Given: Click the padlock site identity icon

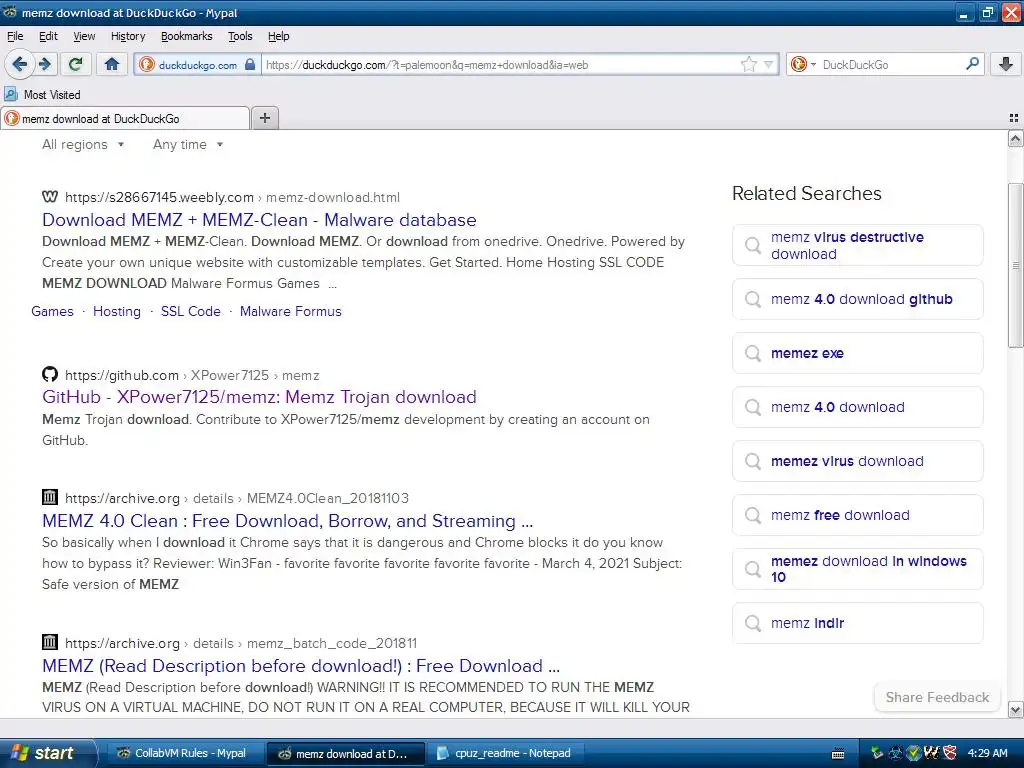Looking at the screenshot, I should point(249,64).
